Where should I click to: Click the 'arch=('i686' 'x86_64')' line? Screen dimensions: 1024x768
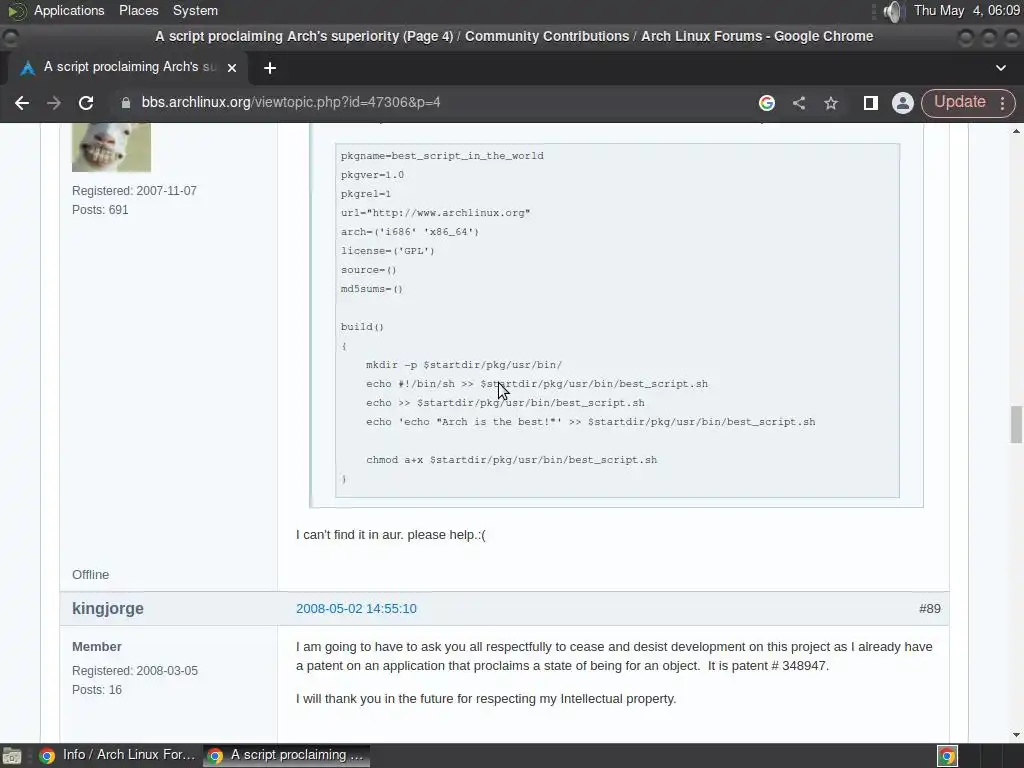pos(409,232)
